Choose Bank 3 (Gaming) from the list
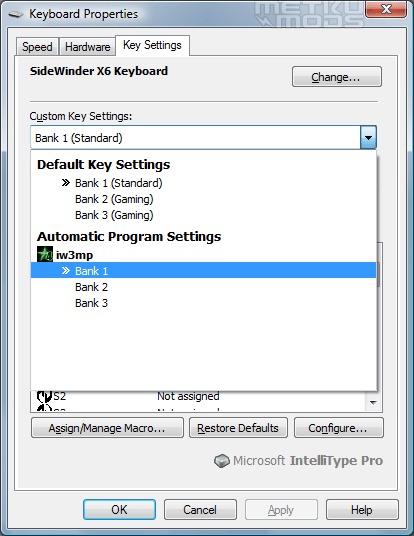The image size is (414, 536). (x=114, y=215)
